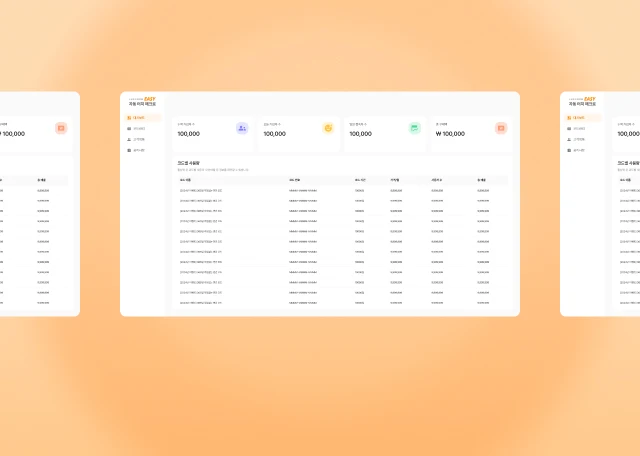Select the highlighted orange dashboard item in center sidebar
This screenshot has width=640, height=456.
(143, 118)
